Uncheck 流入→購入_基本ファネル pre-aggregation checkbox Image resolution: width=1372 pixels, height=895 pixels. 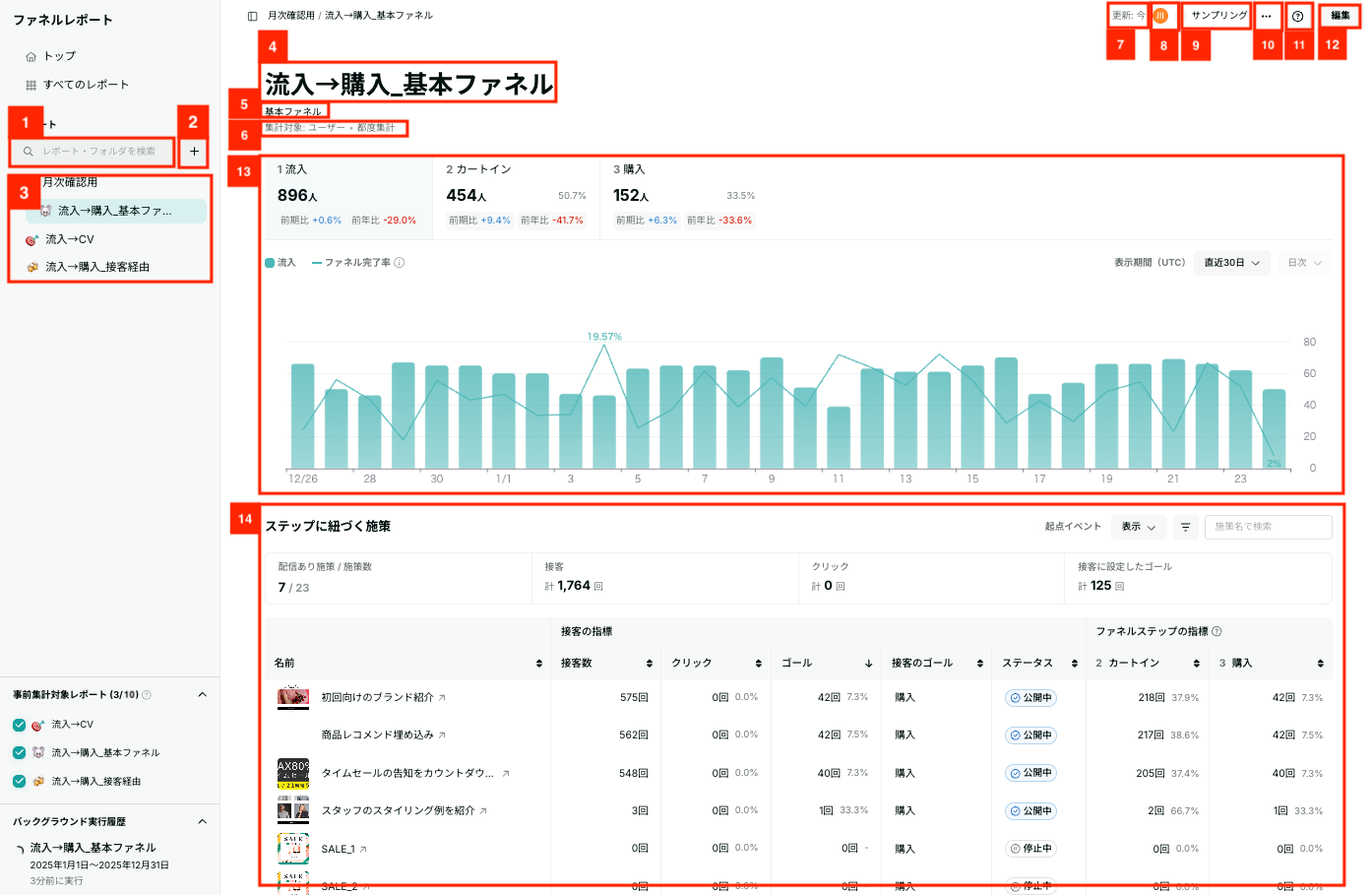tap(19, 753)
